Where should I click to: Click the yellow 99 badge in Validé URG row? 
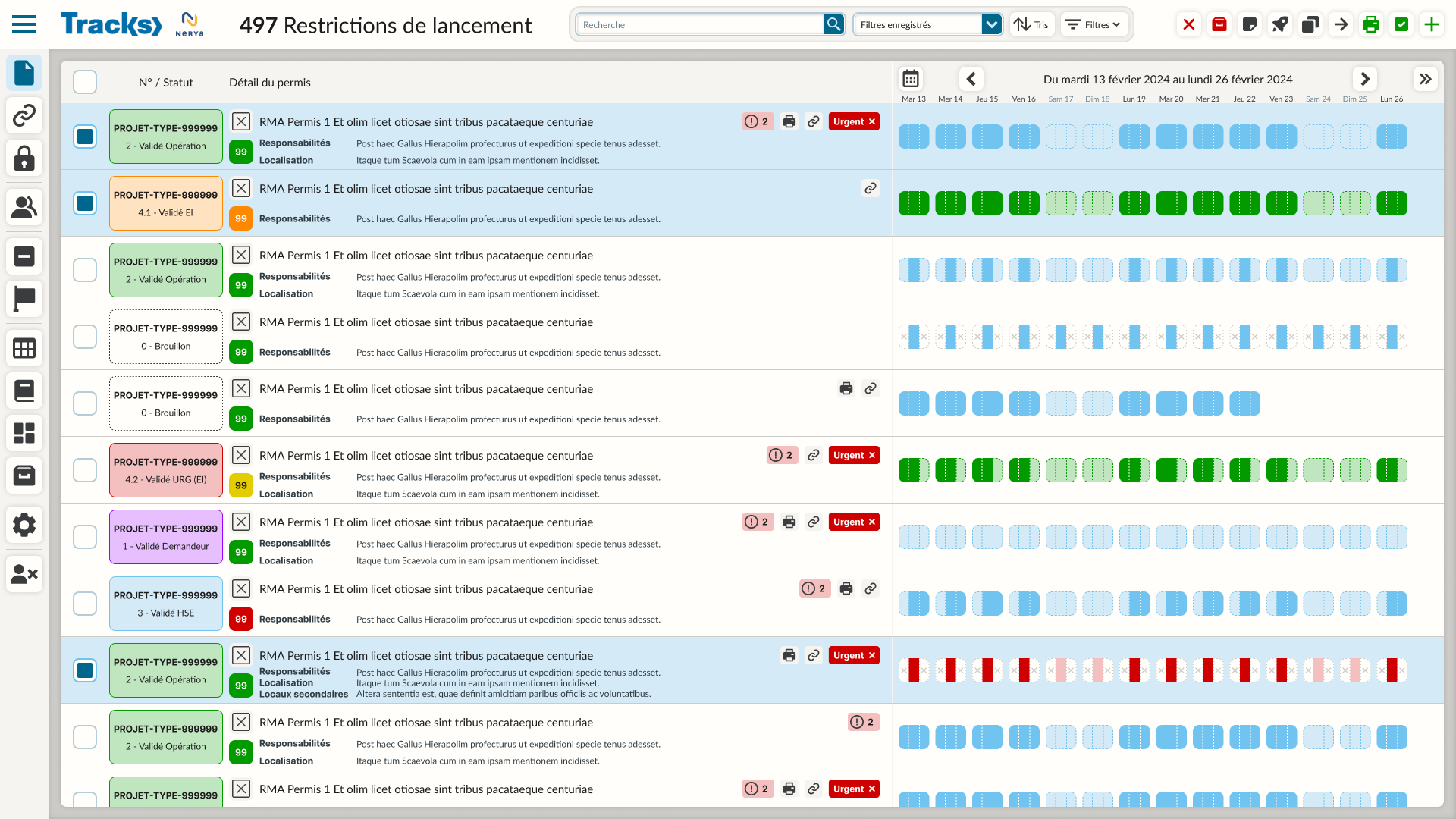pos(241,485)
